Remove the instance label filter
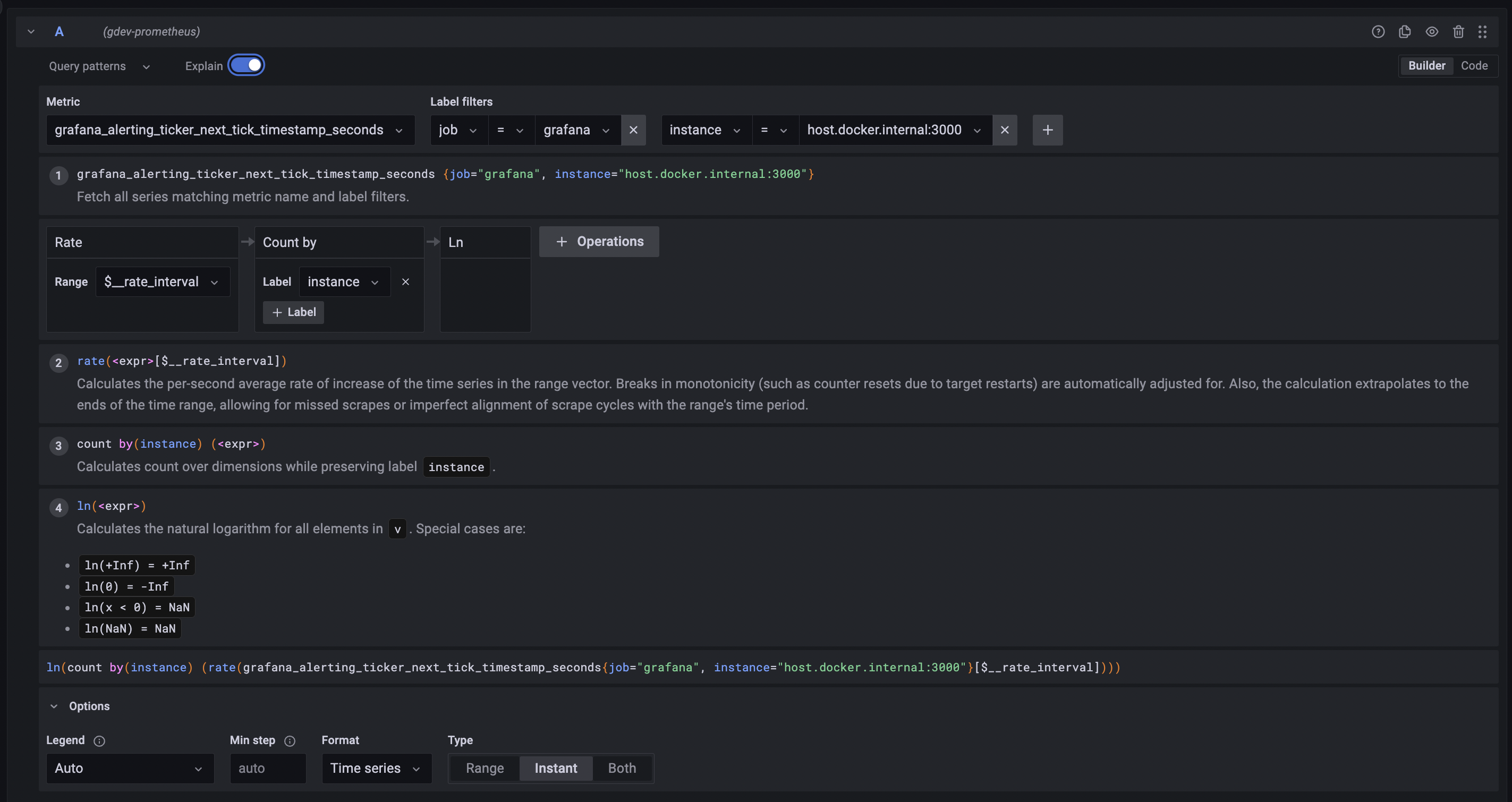 [1004, 130]
